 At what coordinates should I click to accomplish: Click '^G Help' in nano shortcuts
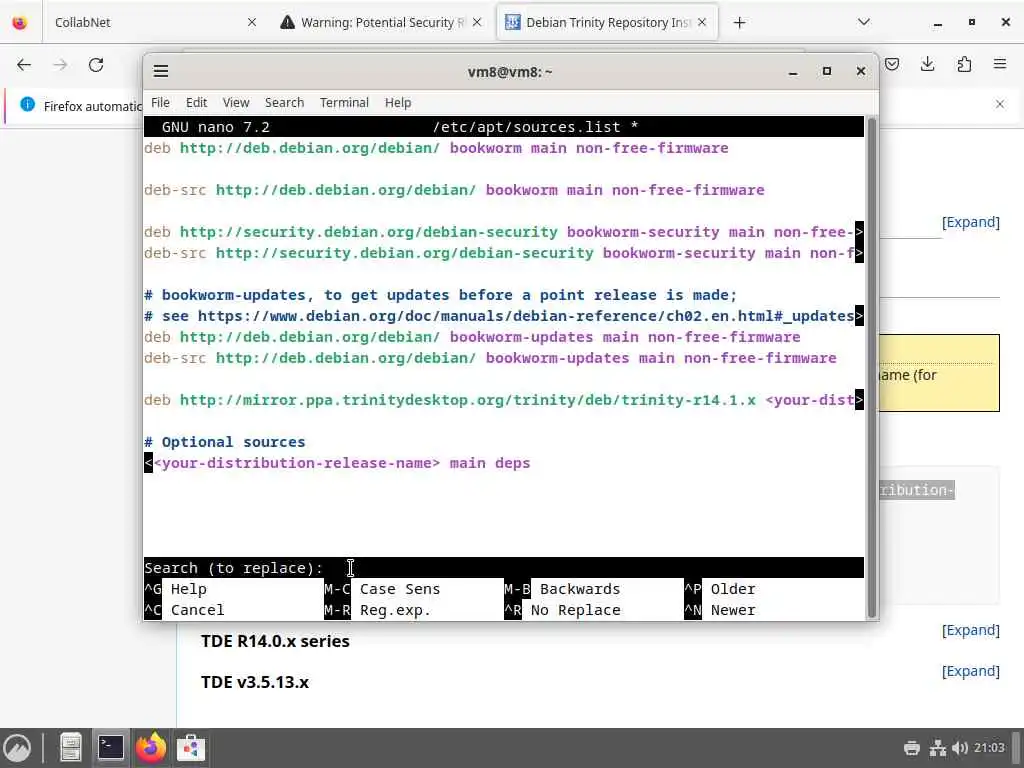tap(176, 589)
